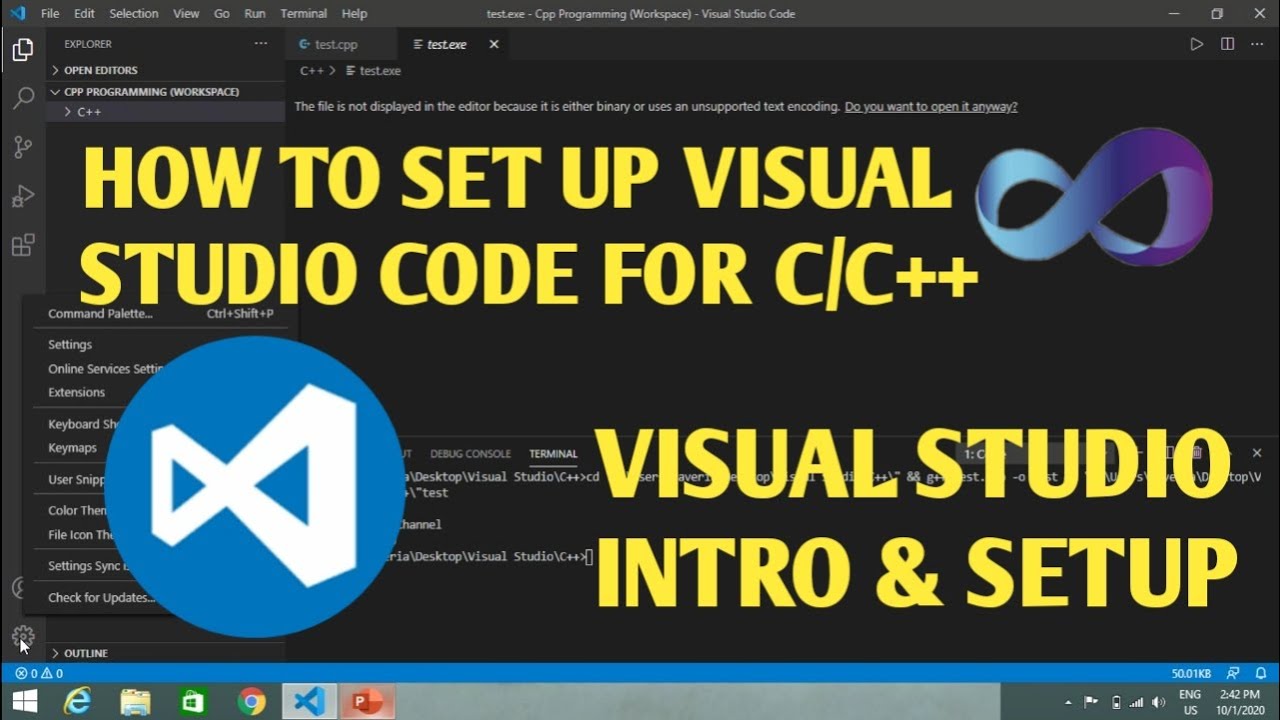Choose Settings from the Manage menu
This screenshot has width=1280, height=720.
pos(70,344)
